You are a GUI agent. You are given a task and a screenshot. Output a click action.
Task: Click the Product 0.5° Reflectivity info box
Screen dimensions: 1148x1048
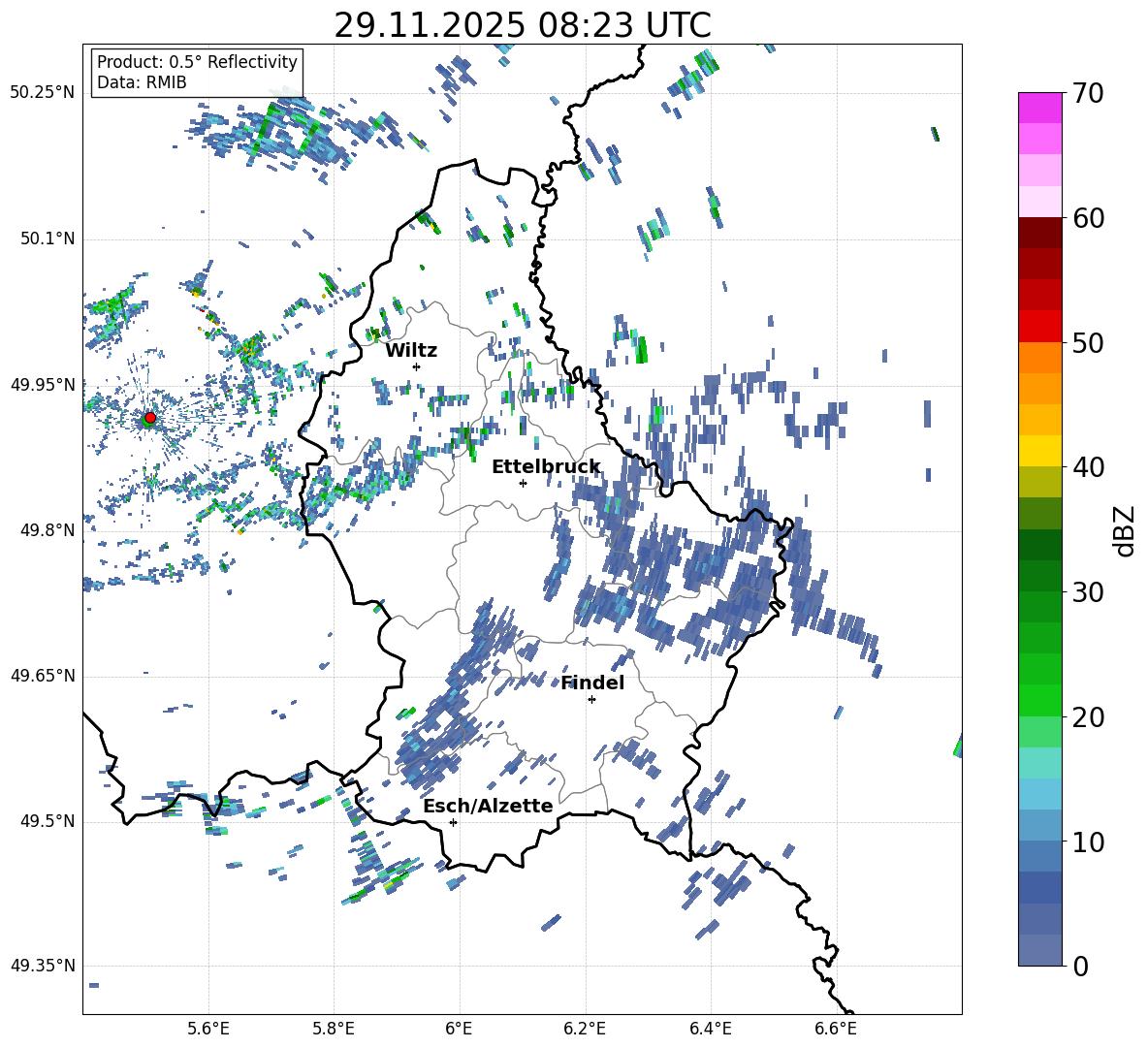[197, 73]
